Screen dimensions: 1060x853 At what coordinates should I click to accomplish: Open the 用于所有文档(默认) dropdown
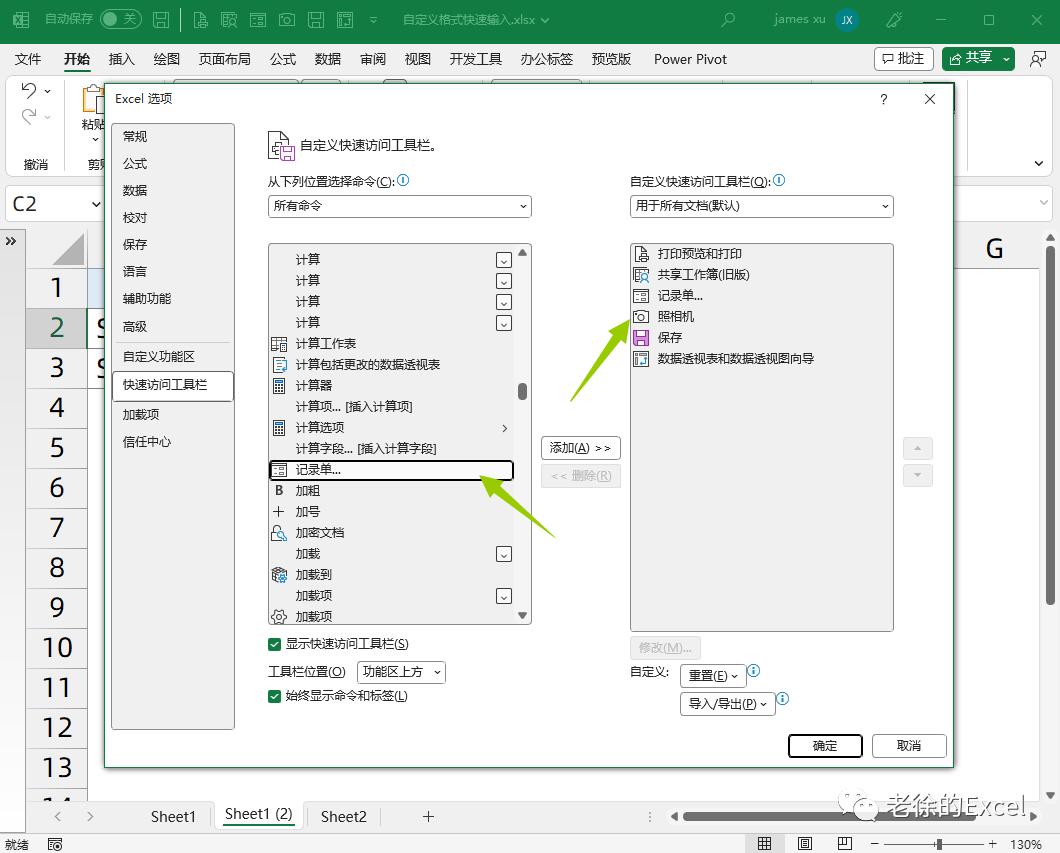pos(761,206)
